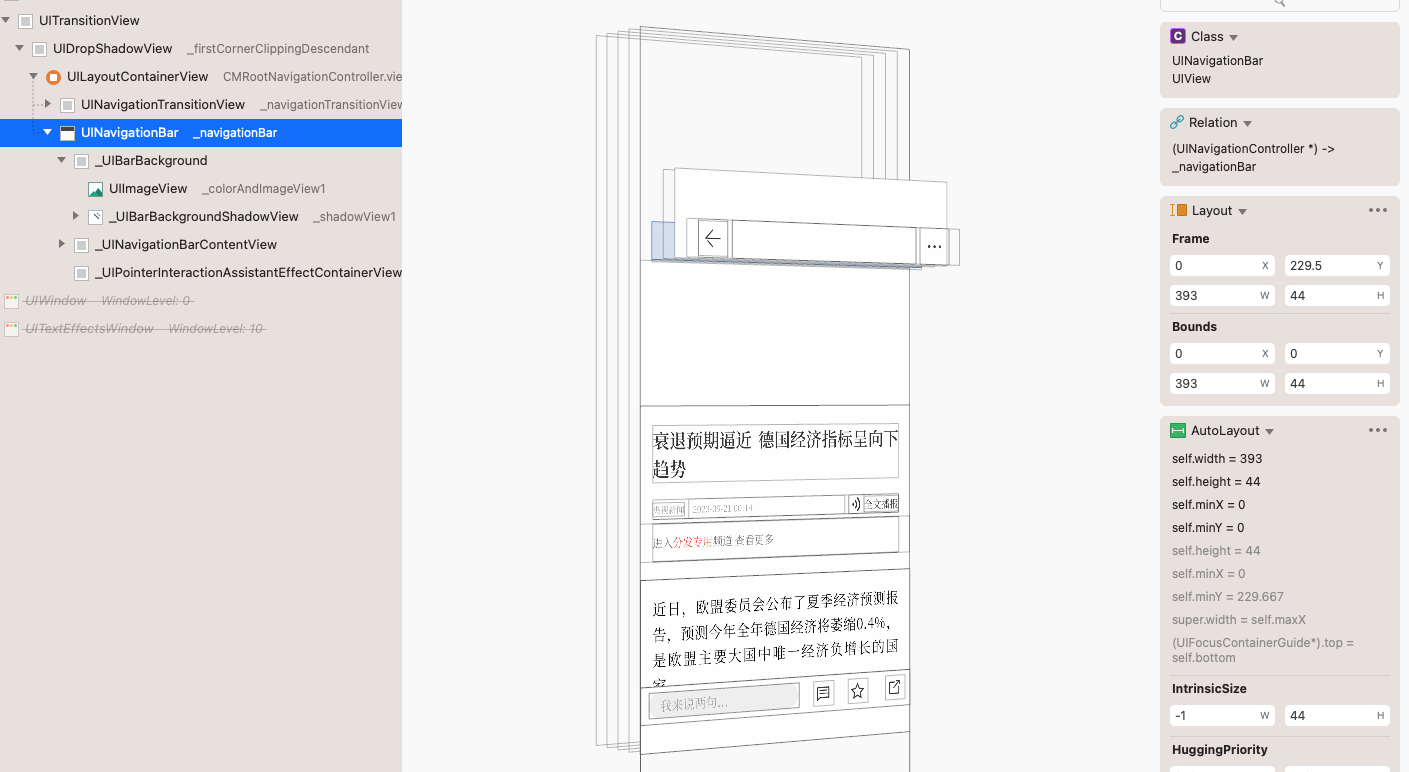1409x772 pixels.
Task: Expand the UINavigationTransitionView node
Action: (48, 104)
